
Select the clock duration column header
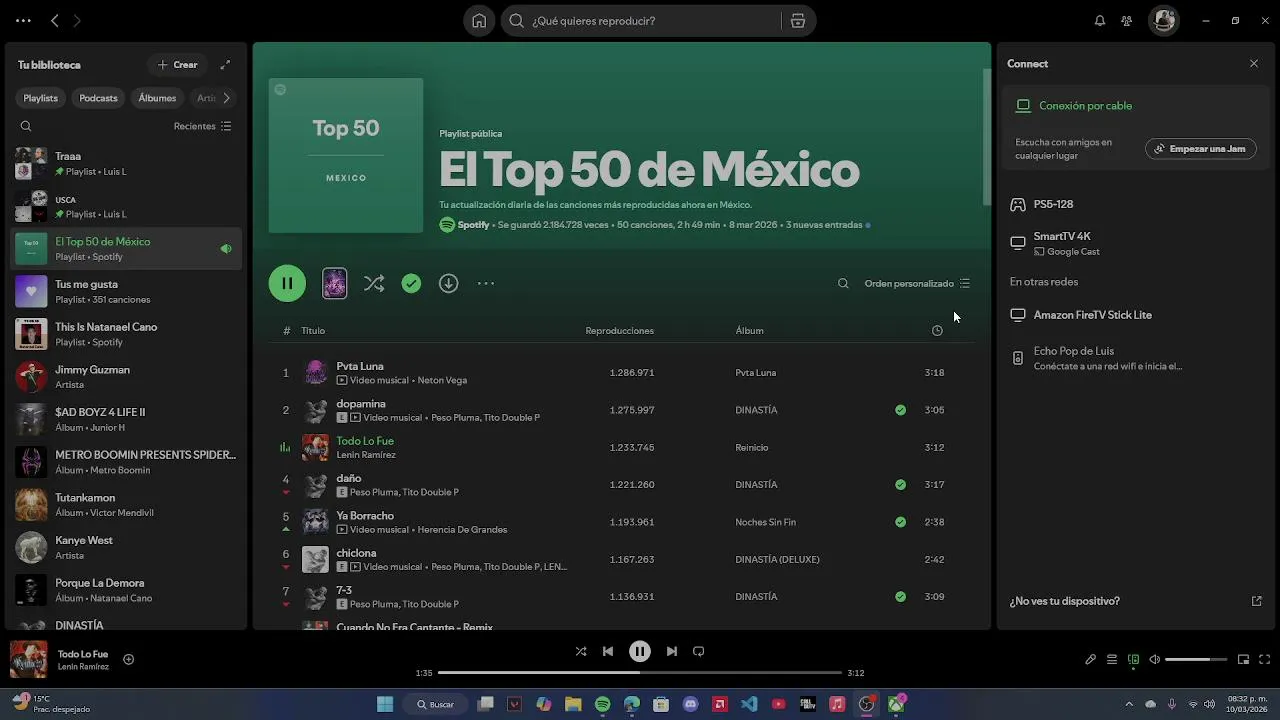(937, 331)
